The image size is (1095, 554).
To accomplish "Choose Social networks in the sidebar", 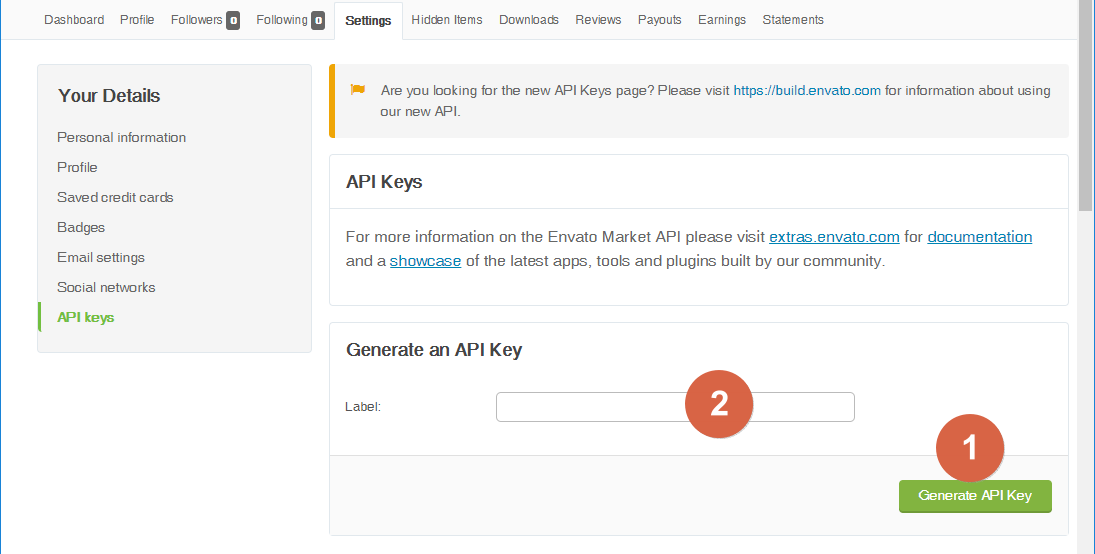I will (106, 287).
